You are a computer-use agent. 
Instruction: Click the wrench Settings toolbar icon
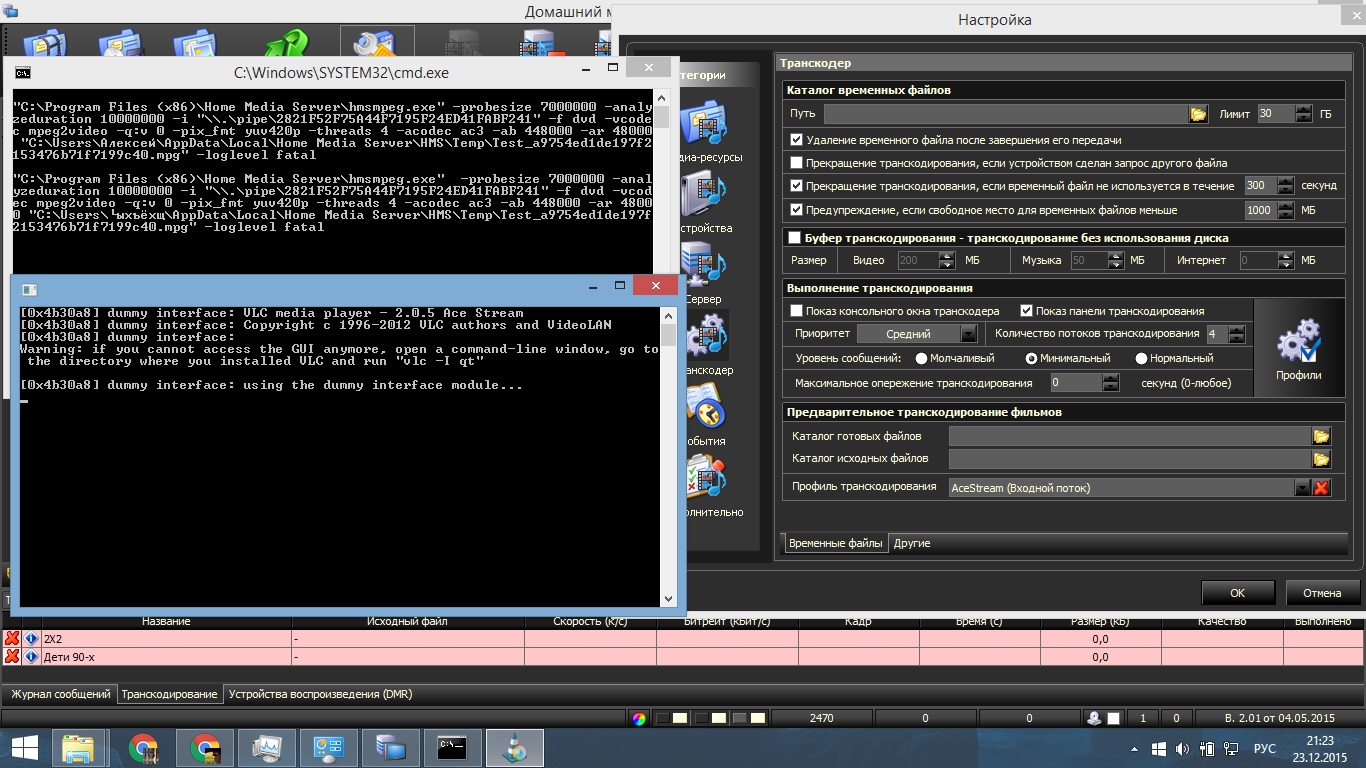pyautogui.click(x=377, y=42)
